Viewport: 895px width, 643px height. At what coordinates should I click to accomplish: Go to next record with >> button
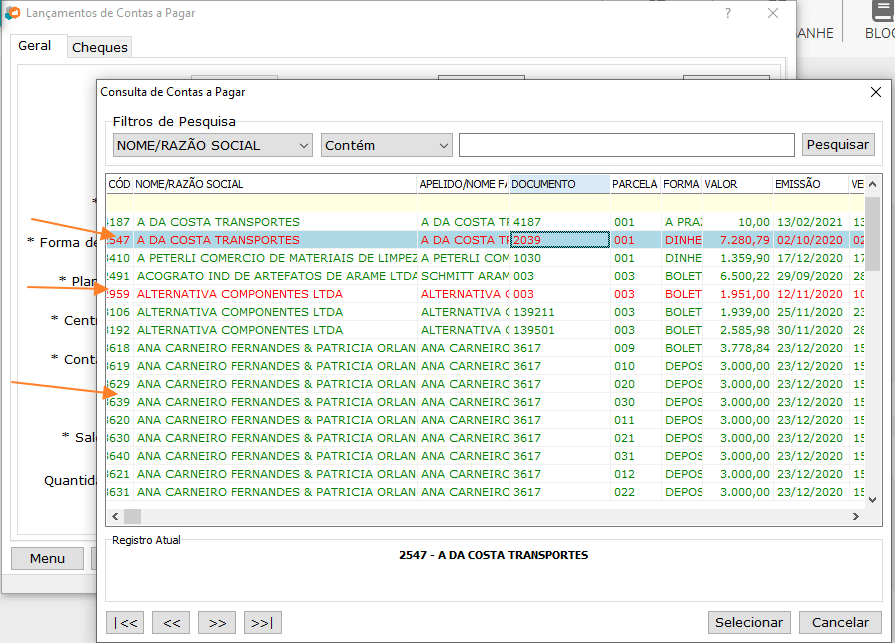point(217,622)
